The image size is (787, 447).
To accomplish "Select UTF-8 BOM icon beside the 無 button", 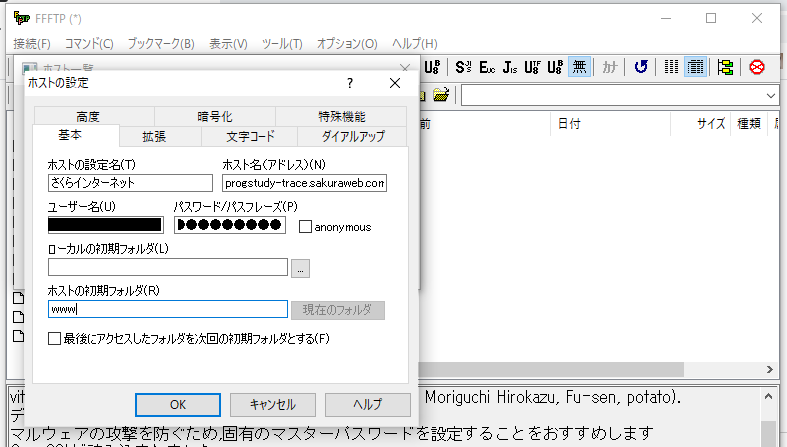I will coord(555,67).
